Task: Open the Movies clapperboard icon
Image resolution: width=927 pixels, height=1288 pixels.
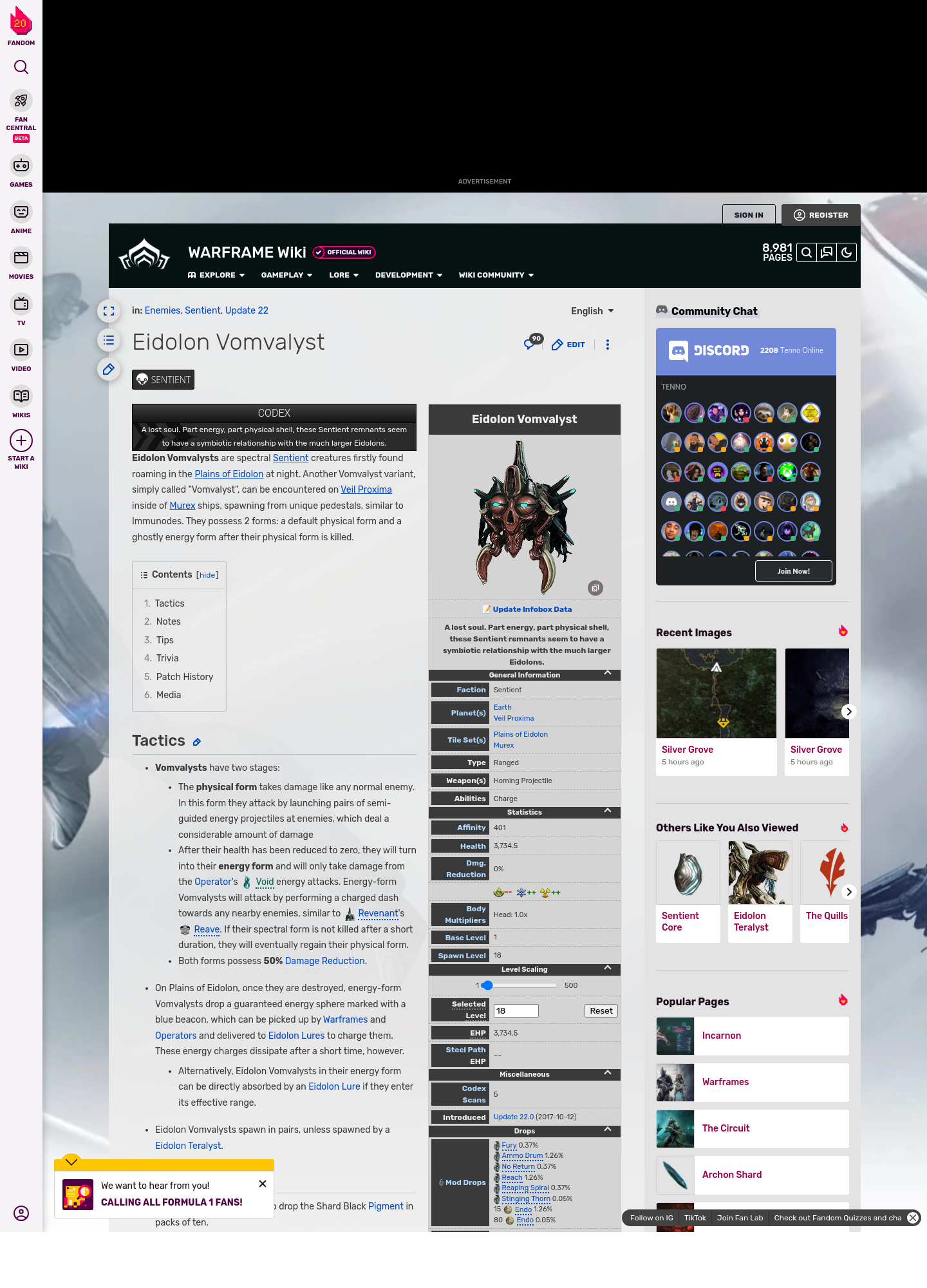Action: click(x=21, y=258)
